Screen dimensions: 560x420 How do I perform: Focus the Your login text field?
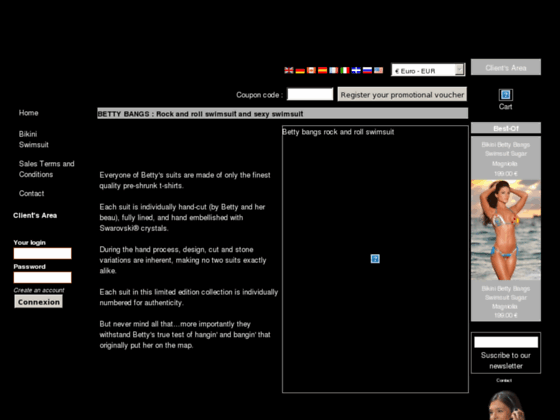click(x=42, y=253)
